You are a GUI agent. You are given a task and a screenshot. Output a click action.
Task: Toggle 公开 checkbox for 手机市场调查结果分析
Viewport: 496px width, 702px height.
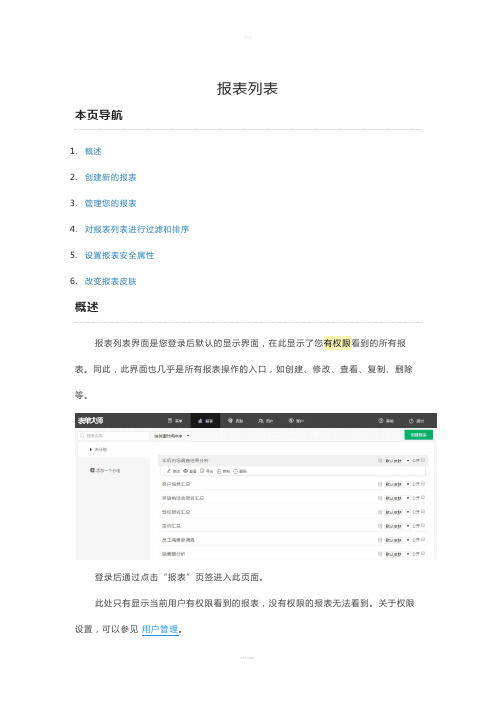coord(423,460)
